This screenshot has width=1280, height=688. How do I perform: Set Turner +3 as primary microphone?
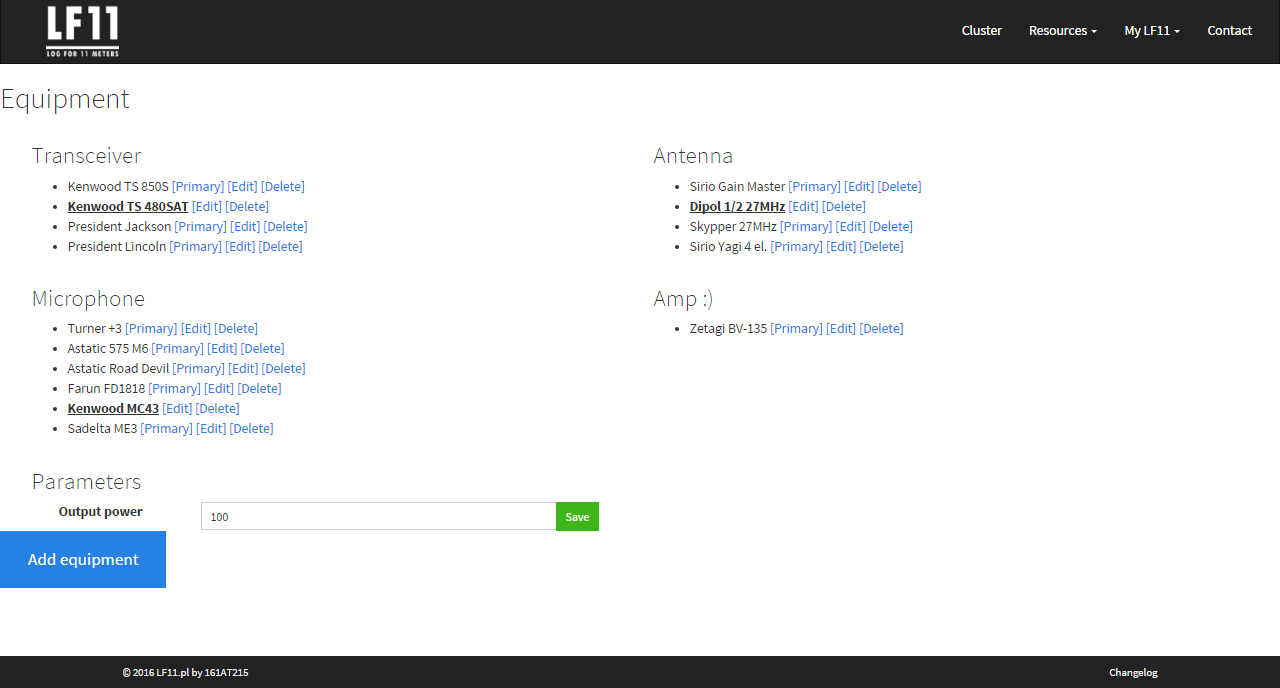(x=151, y=329)
